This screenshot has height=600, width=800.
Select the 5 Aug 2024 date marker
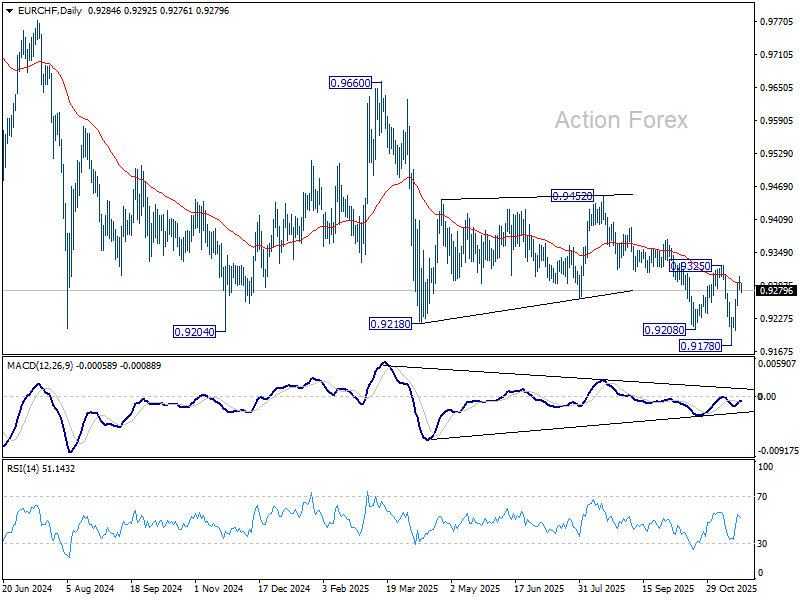coord(90,588)
